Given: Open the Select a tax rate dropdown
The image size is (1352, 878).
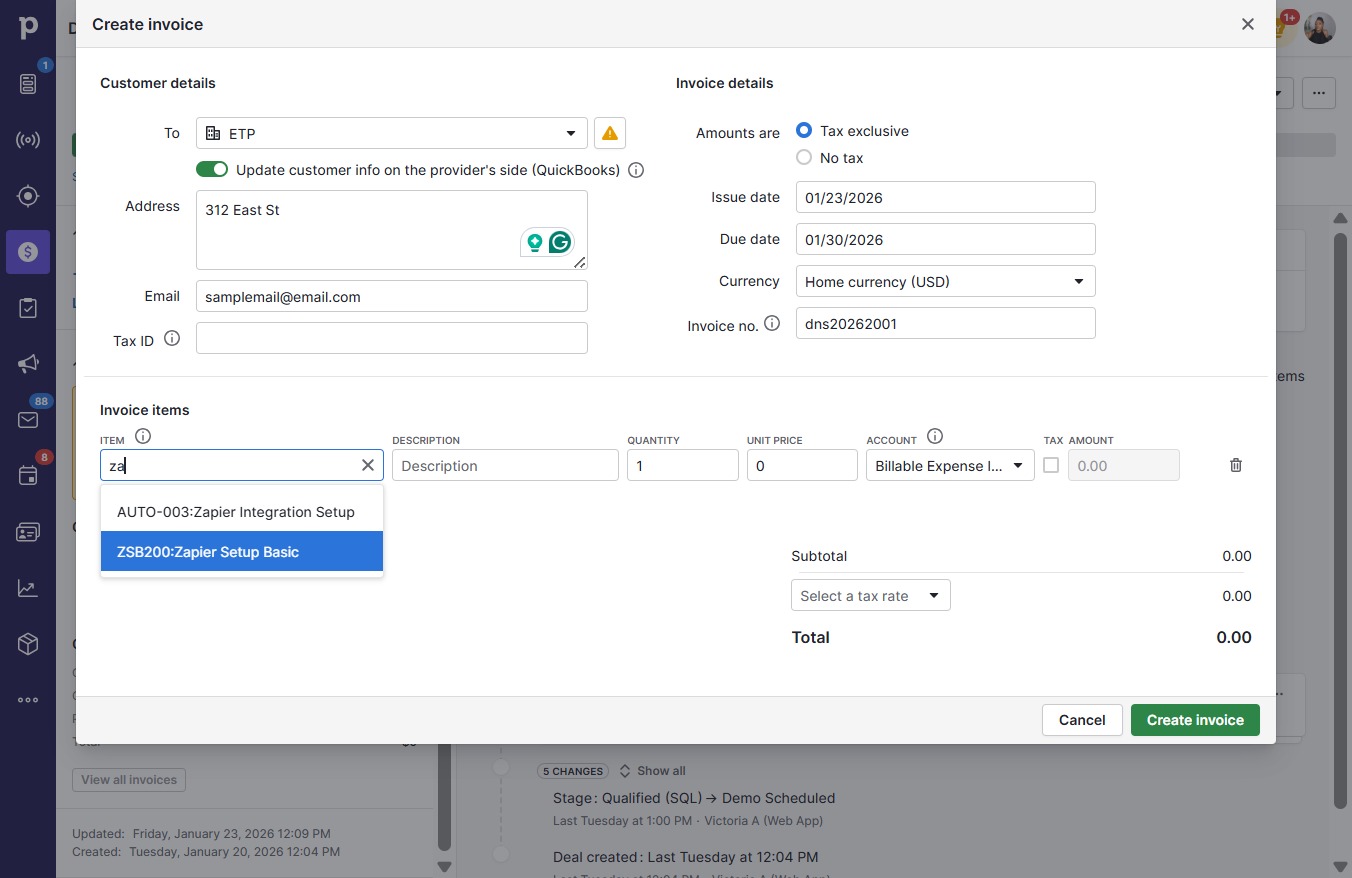Looking at the screenshot, I should 871,596.
